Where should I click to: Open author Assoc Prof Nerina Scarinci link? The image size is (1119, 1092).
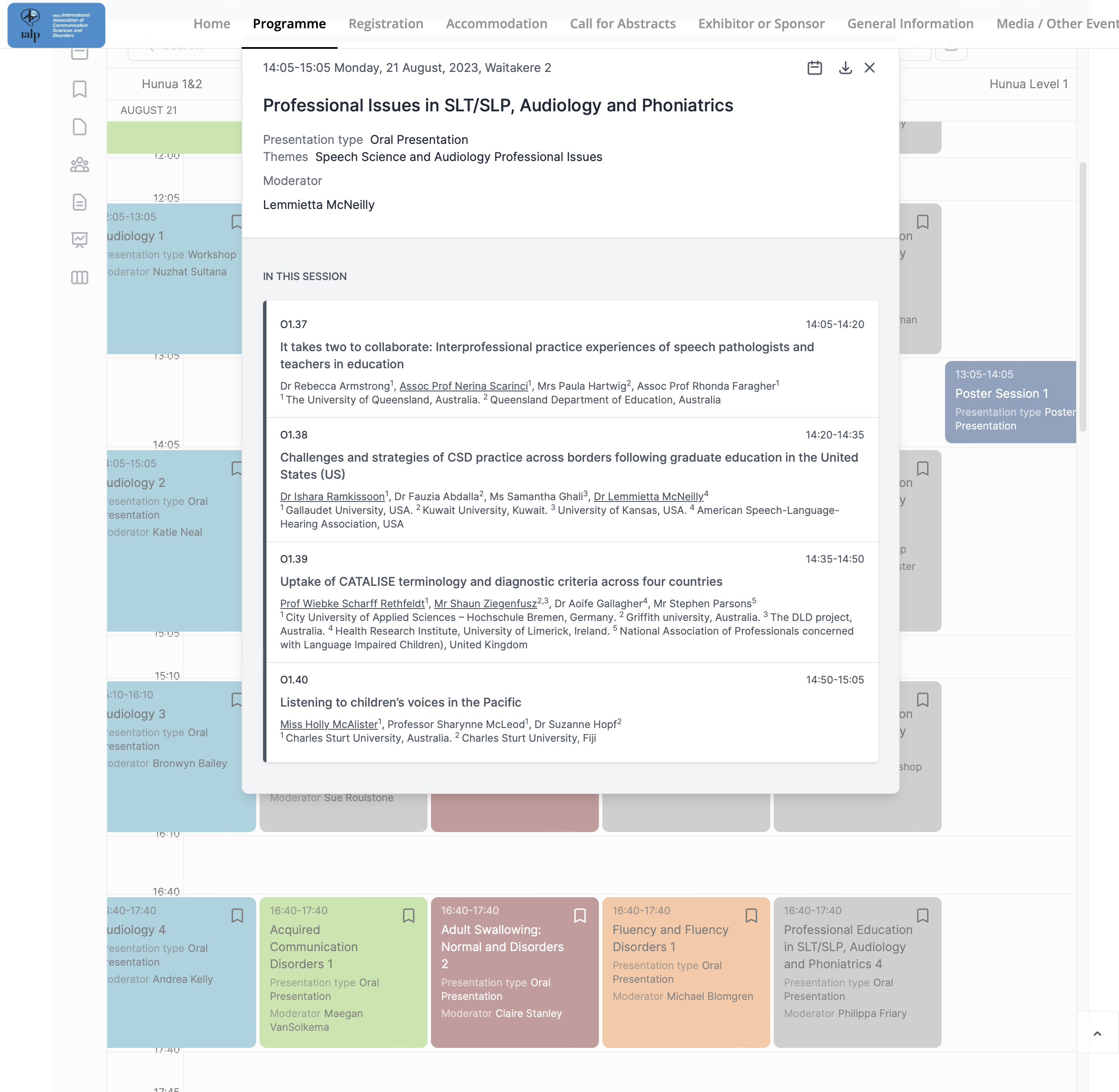(x=464, y=386)
